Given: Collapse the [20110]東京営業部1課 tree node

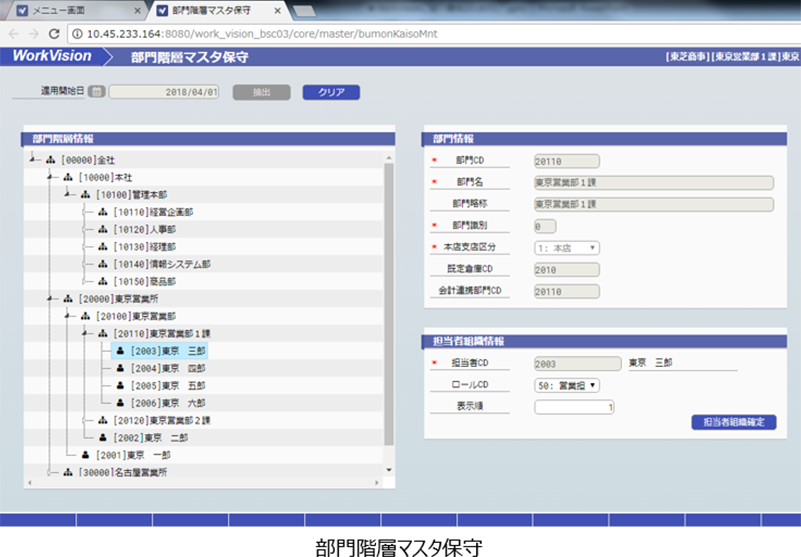Looking at the screenshot, I should pos(84,333).
